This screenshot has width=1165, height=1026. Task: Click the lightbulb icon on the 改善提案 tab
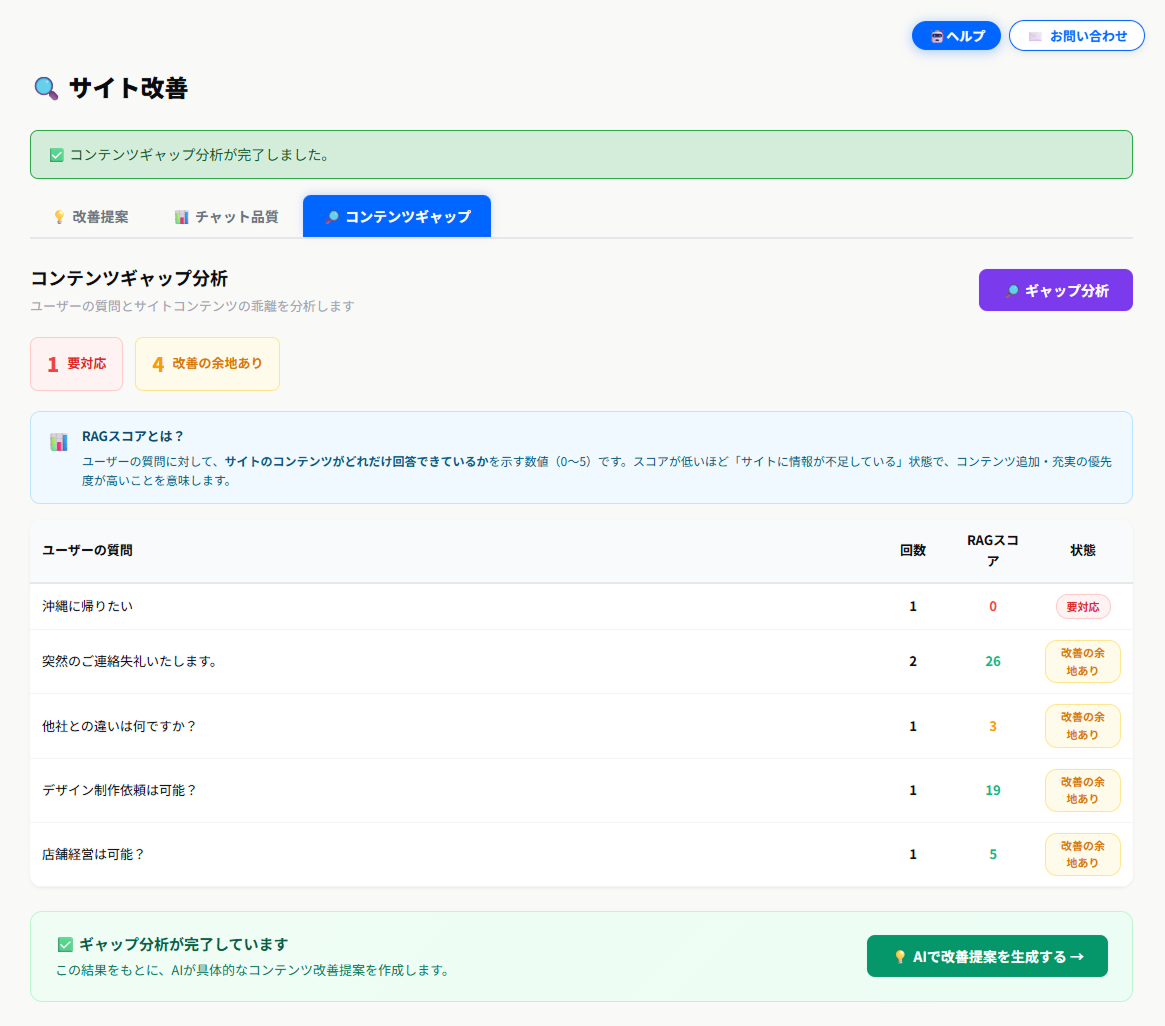coord(60,216)
